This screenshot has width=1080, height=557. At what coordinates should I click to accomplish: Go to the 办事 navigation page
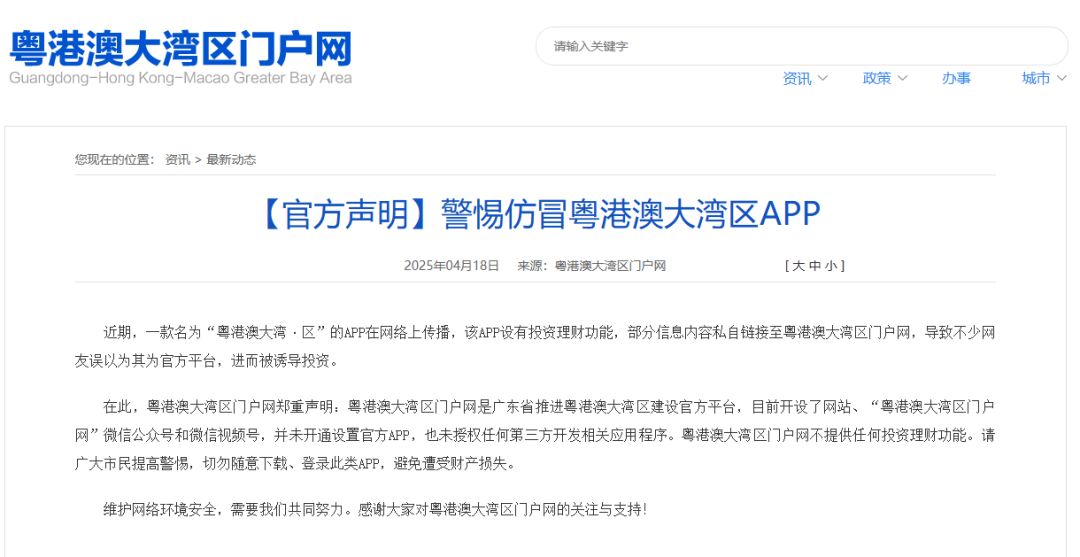[956, 78]
